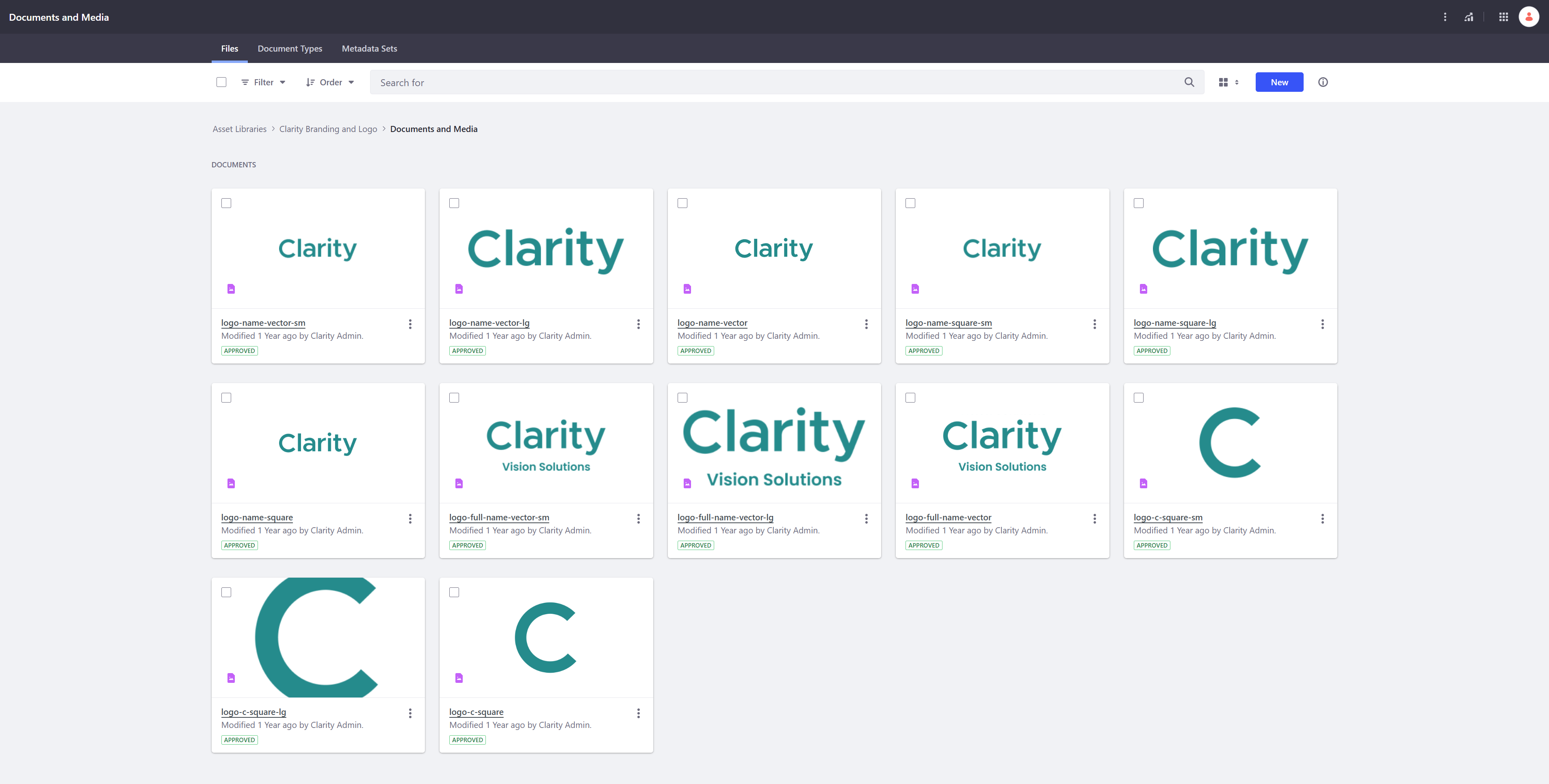Viewport: 1549px width, 784px height.
Task: Open the logo-full-name-vector-lg file link
Action: pyautogui.click(x=725, y=517)
